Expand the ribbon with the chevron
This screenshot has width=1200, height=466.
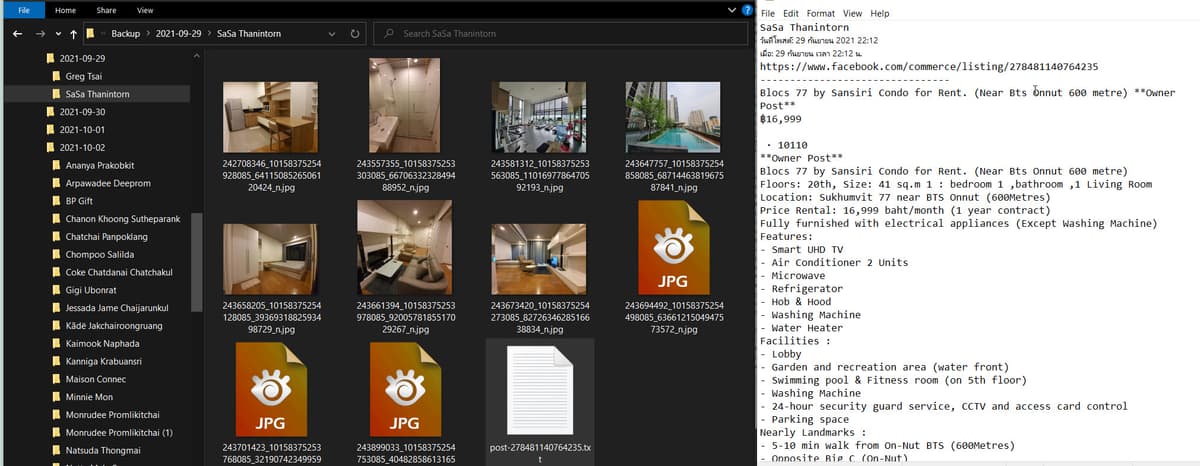point(733,10)
